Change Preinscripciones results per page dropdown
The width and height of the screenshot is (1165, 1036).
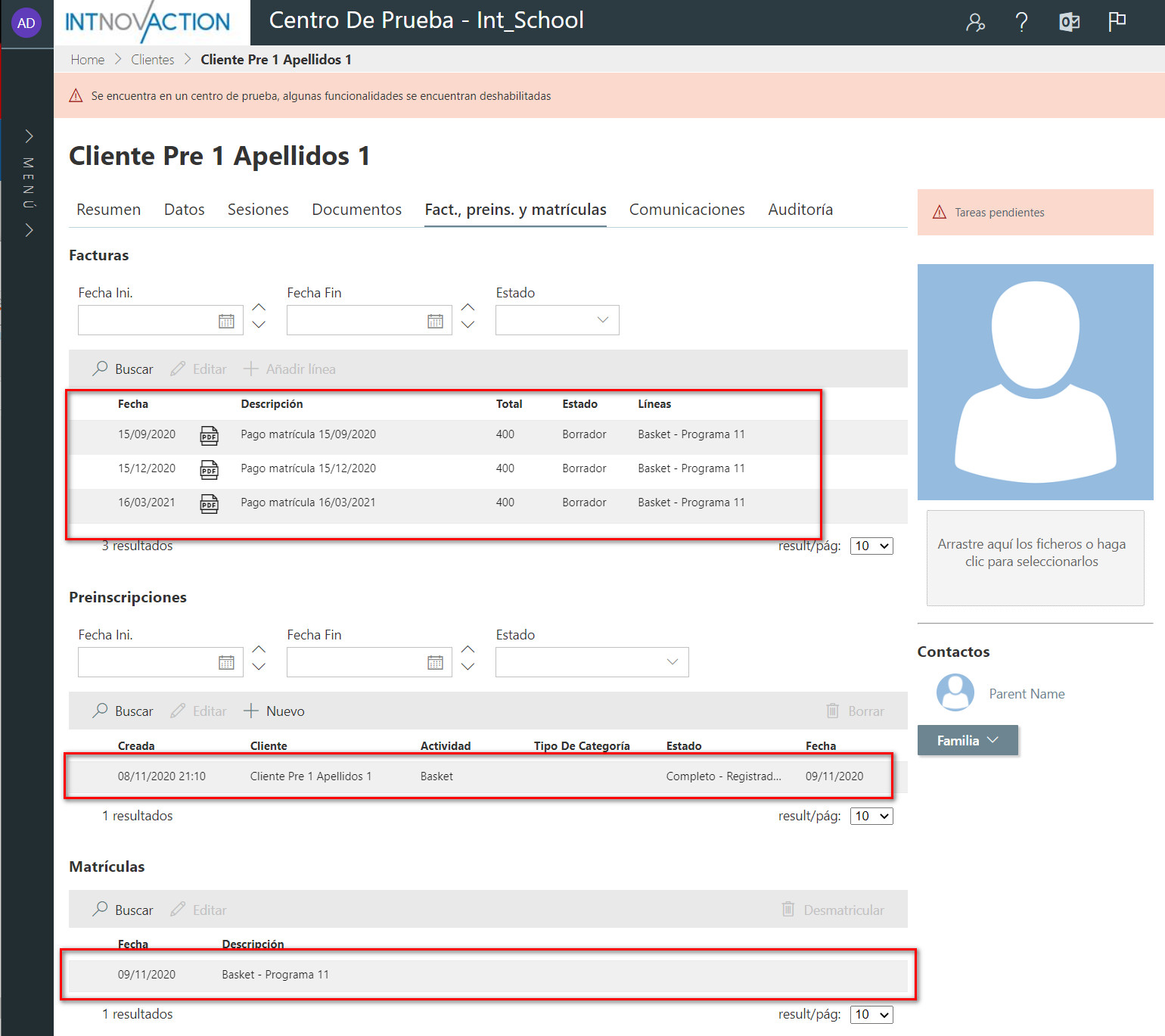pyautogui.click(x=871, y=816)
